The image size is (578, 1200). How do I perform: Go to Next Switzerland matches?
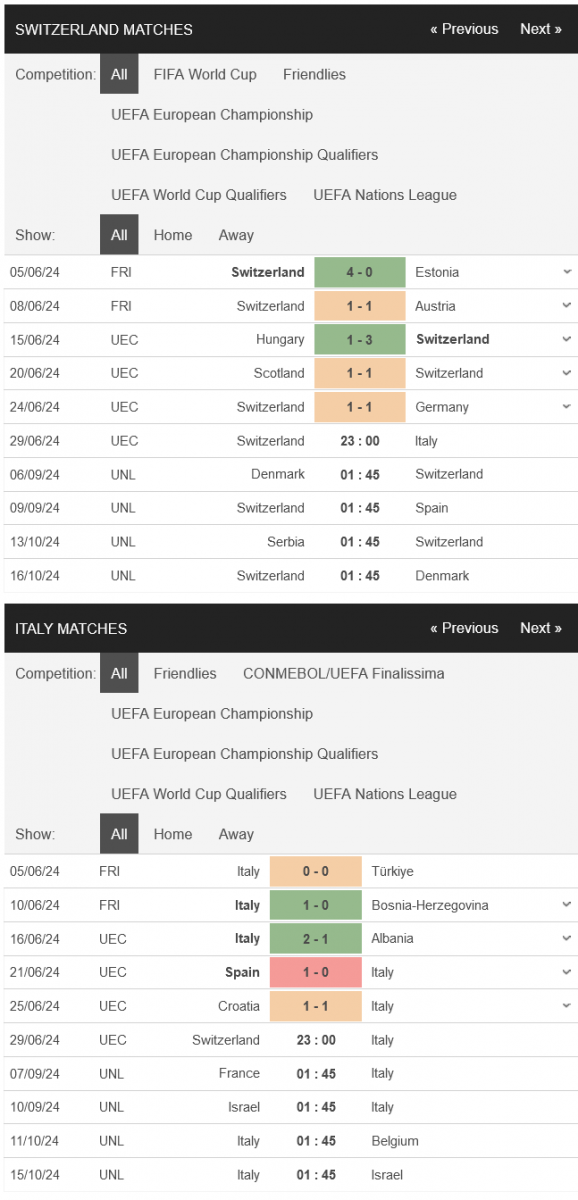[541, 29]
